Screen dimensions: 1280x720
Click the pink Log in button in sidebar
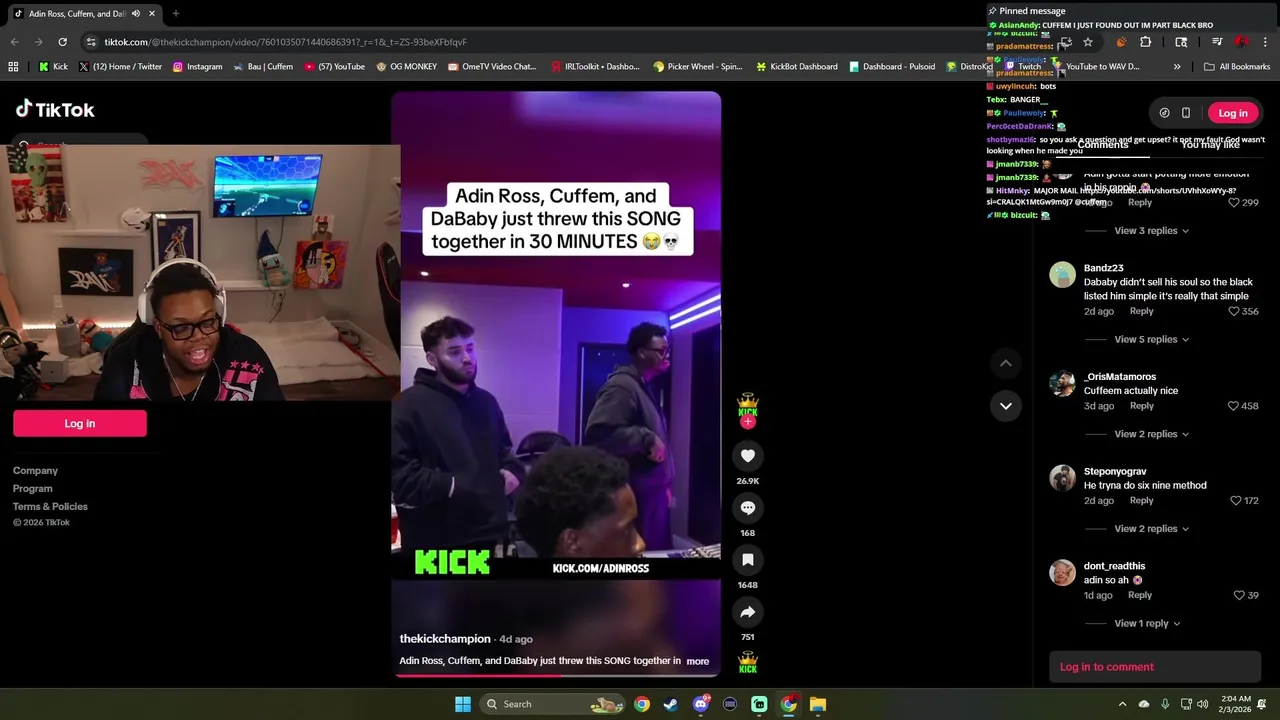coord(80,424)
